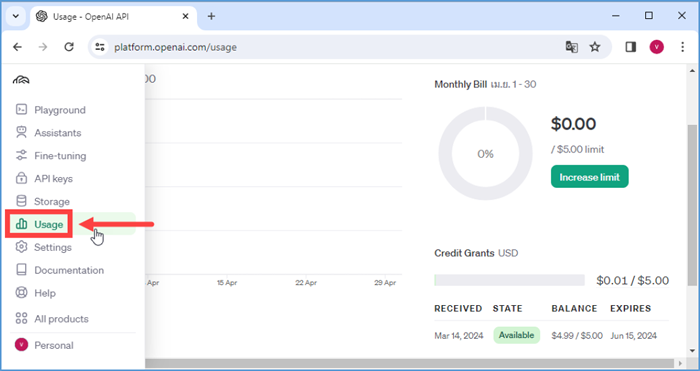700x371 pixels.
Task: Open the Chrome three-dot menu
Action: pyautogui.click(x=682, y=47)
